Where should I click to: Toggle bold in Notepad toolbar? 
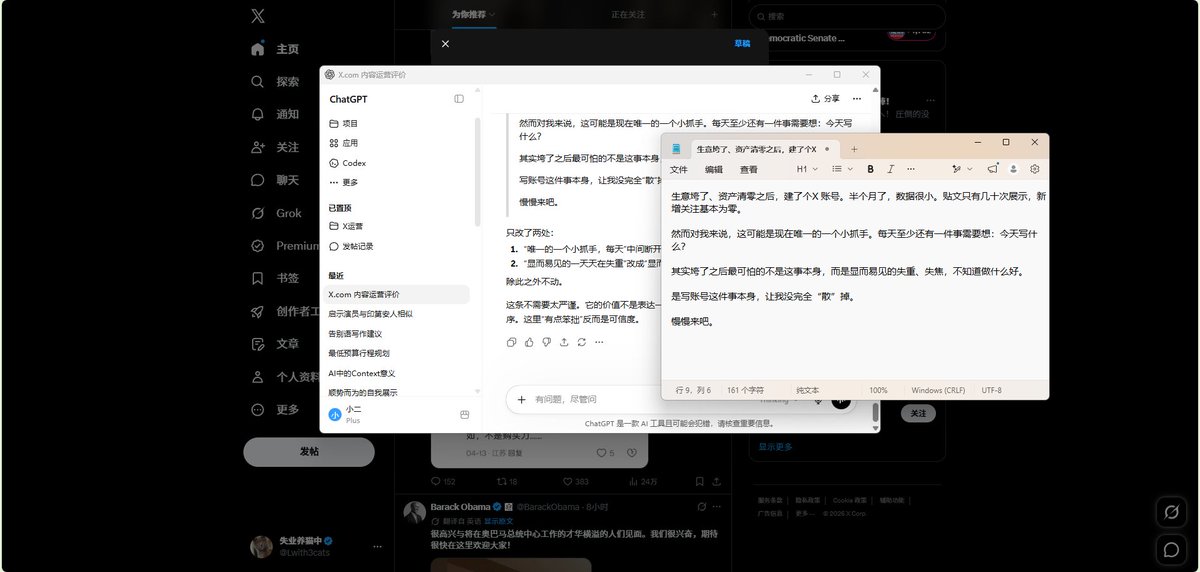click(870, 169)
